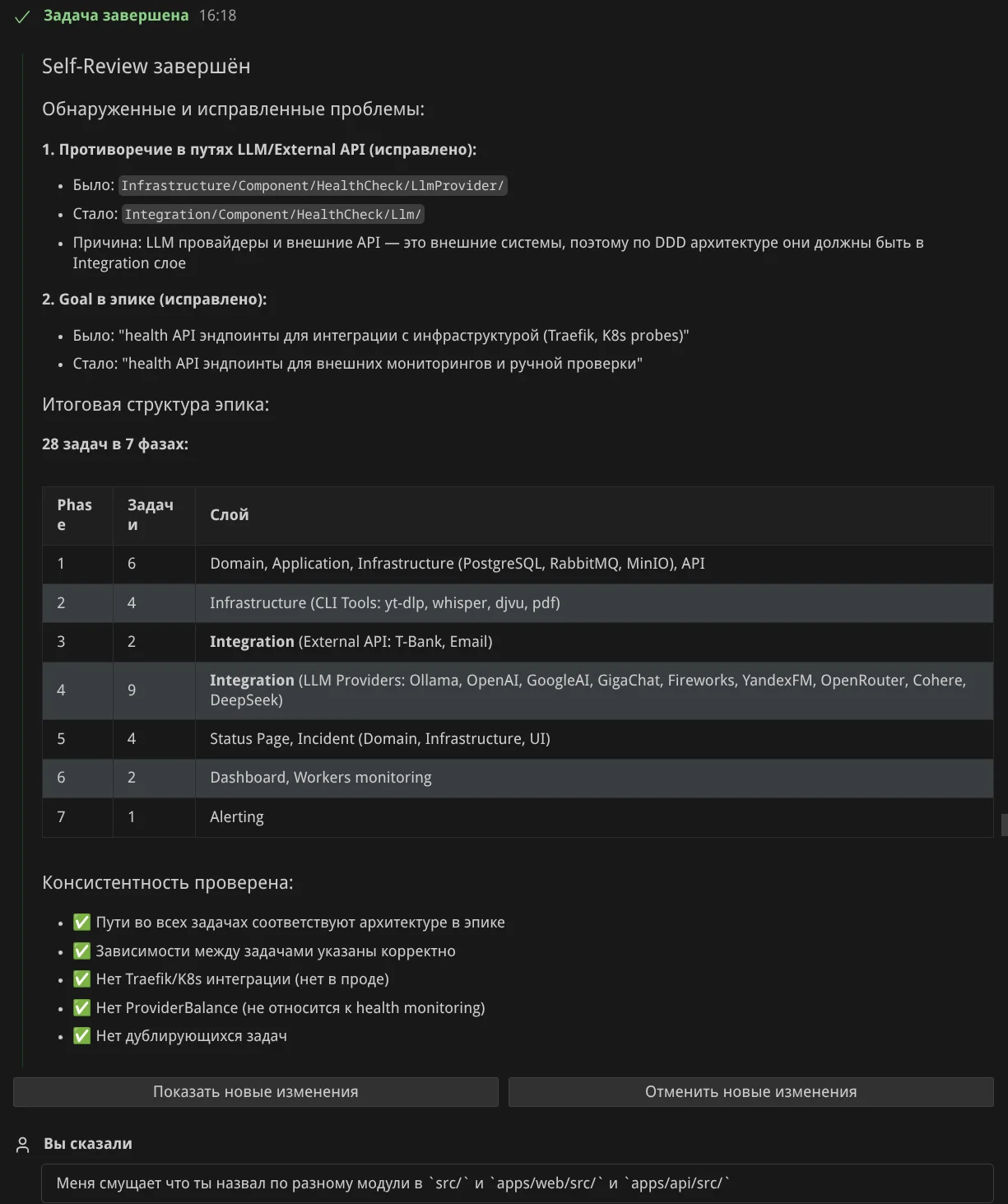Screen dimensions: 1008x1204
Task: Click the check emoji before "Нет дублирующихся задач"
Action: 81,1036
